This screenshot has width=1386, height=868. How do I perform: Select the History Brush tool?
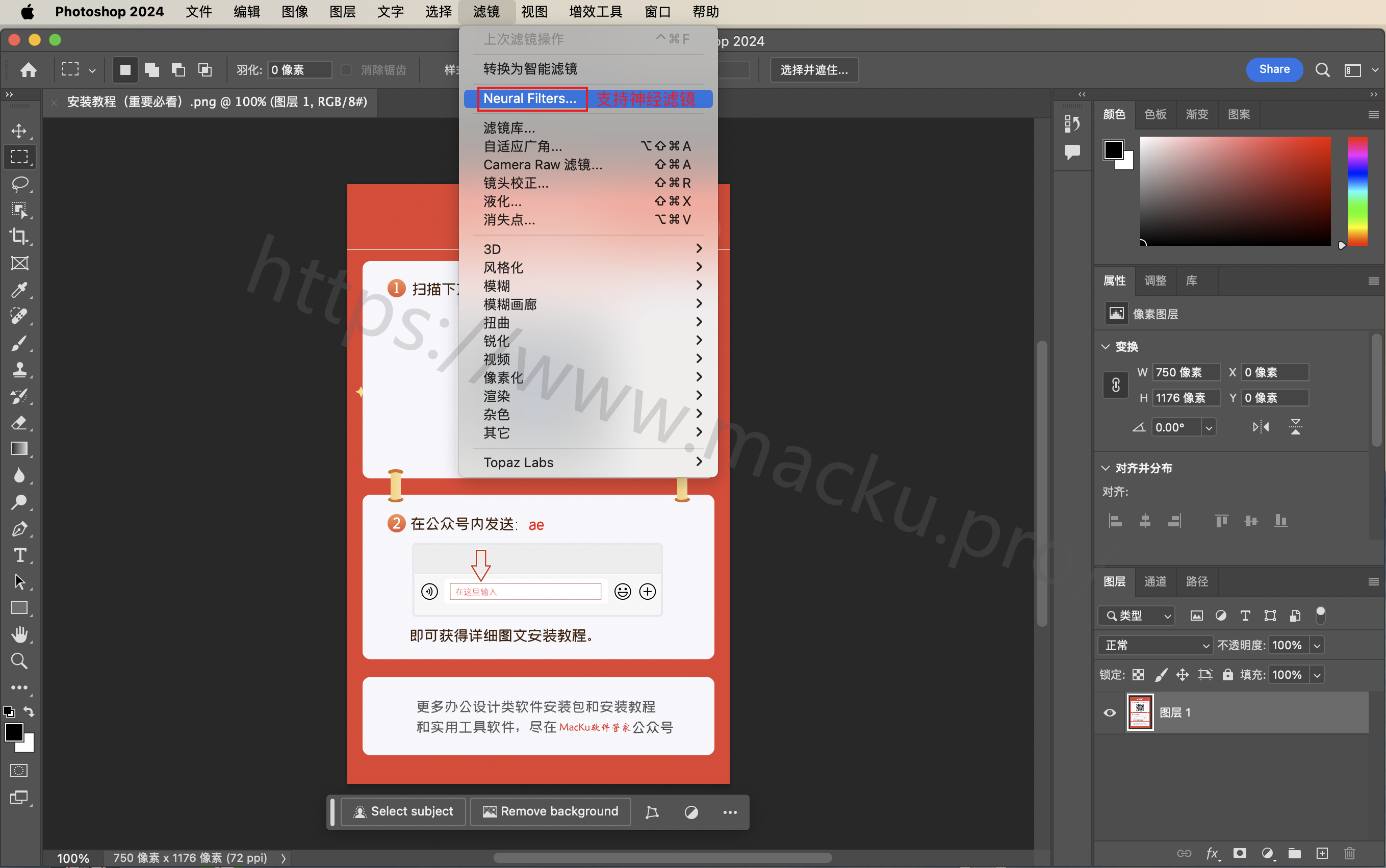[19, 396]
